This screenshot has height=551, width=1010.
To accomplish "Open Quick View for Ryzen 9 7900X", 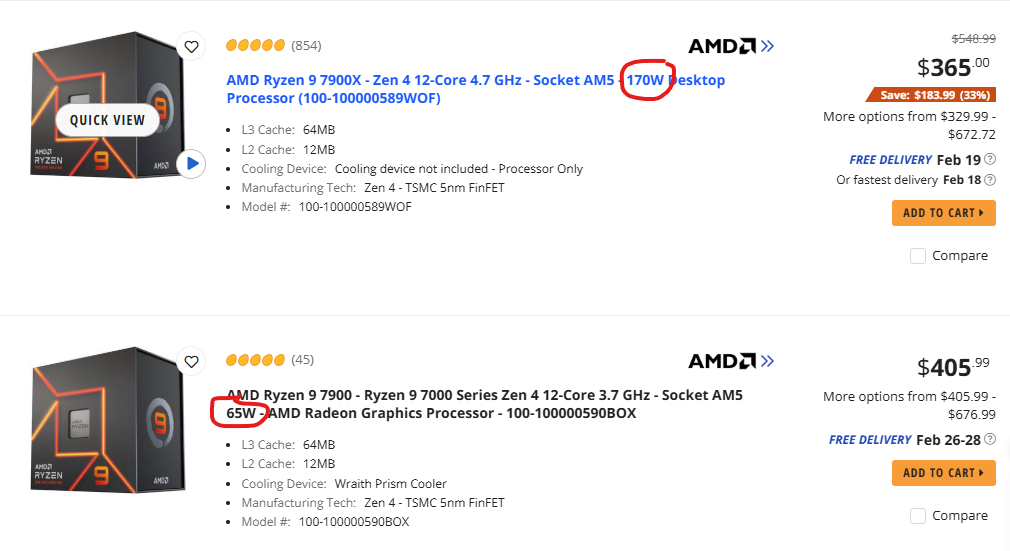I will click(x=107, y=120).
